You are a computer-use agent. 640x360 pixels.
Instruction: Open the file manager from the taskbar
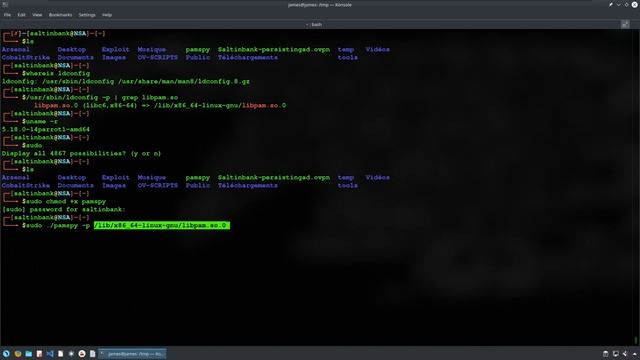(28, 353)
